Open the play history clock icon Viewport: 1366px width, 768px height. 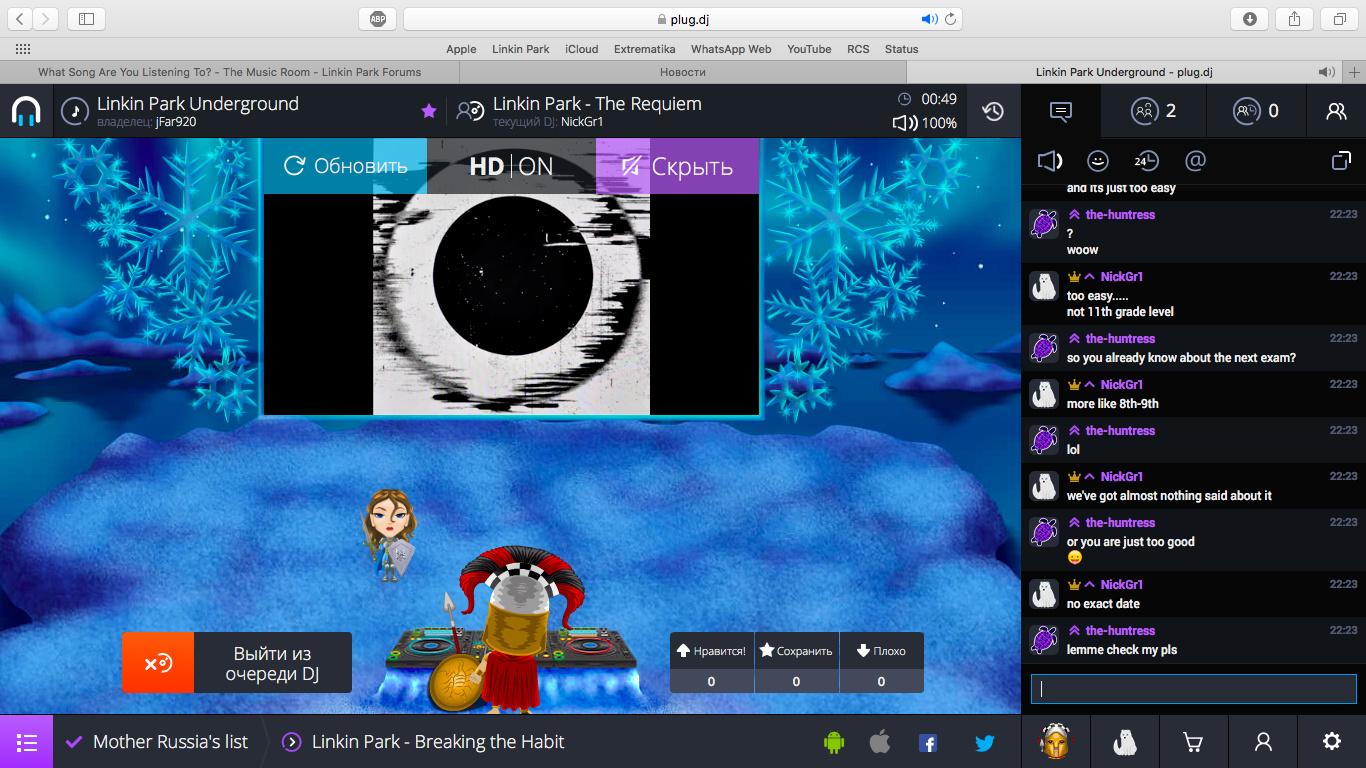pos(993,111)
